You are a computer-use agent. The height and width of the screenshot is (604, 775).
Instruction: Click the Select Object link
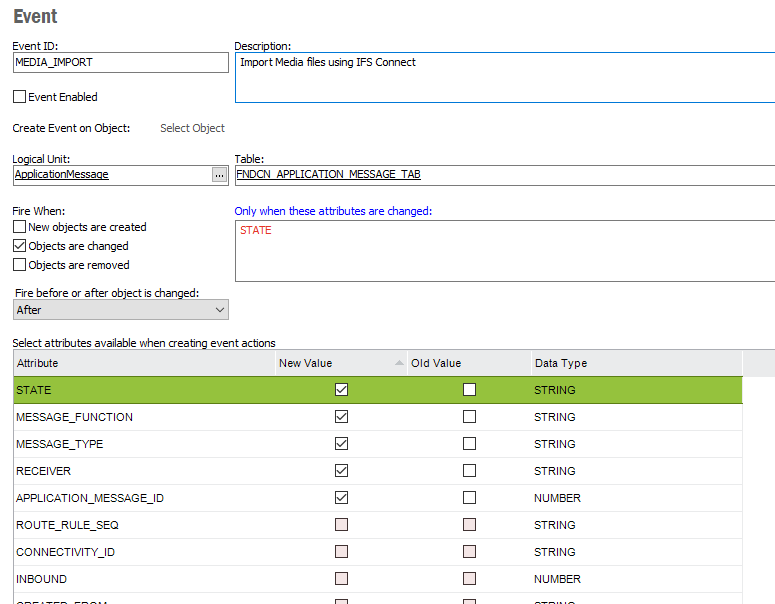pos(192,128)
